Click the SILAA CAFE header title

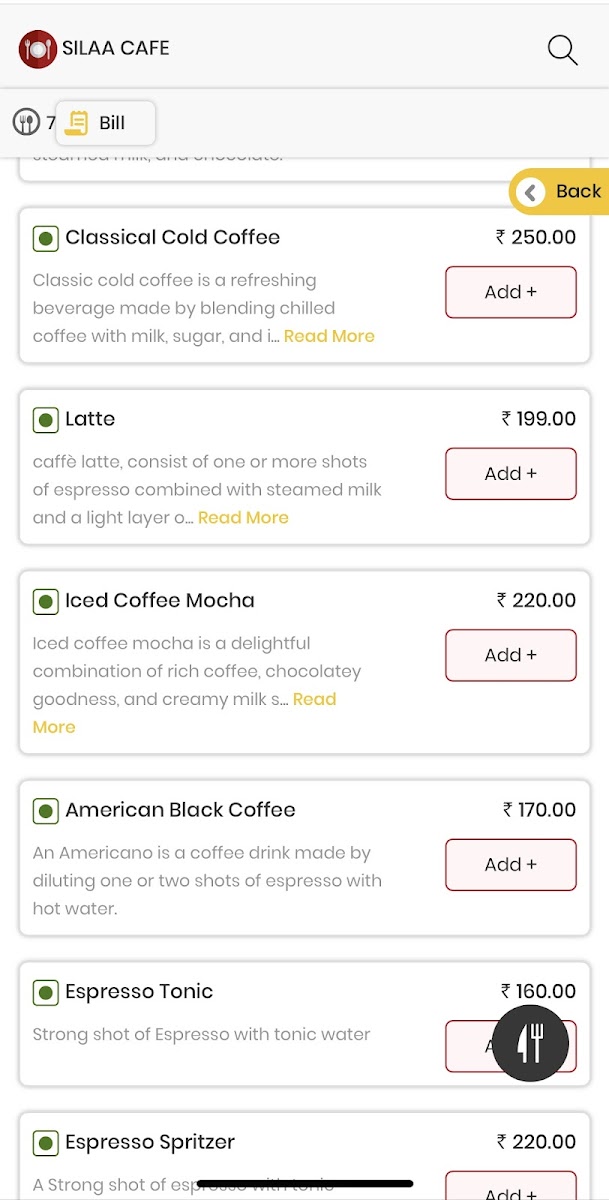(x=116, y=48)
